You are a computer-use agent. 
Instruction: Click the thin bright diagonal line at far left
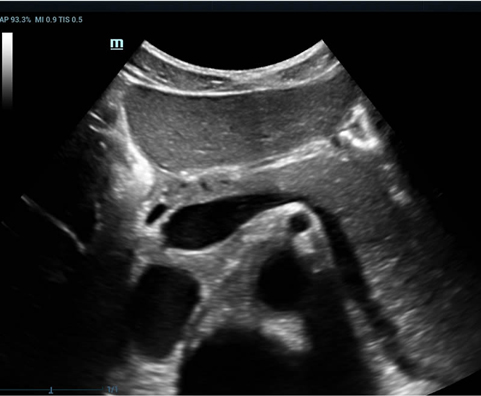tap(53, 223)
